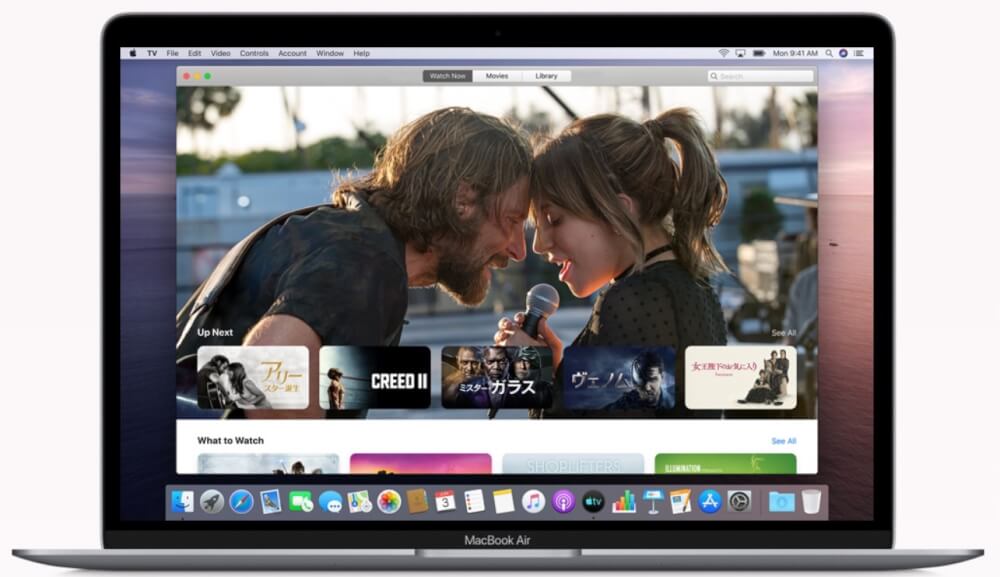Viewport: 1000px width, 577px height.
Task: Open Notification Center from the menu bar
Action: click(858, 54)
